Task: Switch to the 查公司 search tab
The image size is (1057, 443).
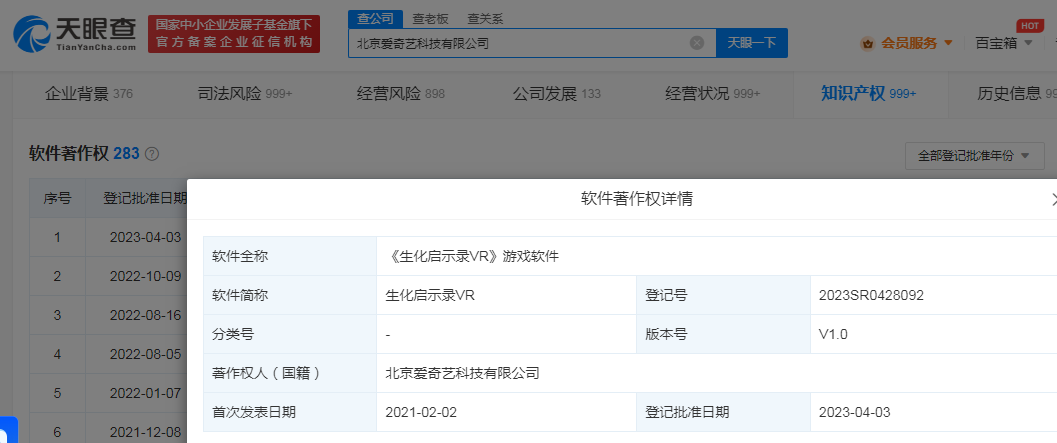Action: point(375,19)
